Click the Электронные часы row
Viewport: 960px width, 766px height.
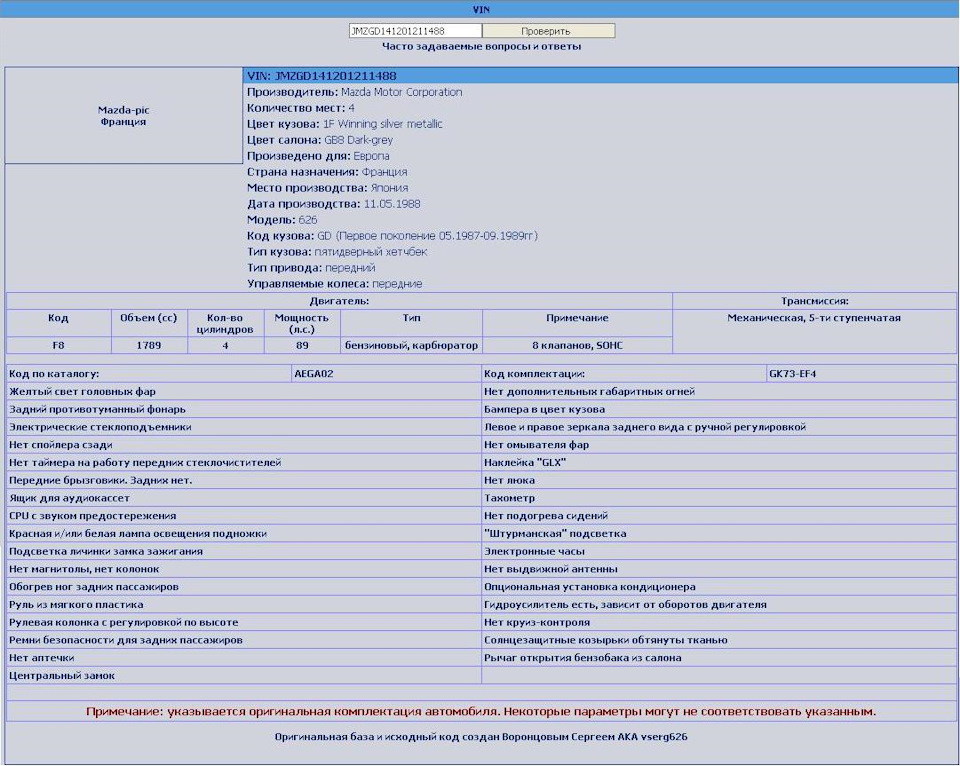tap(719, 551)
